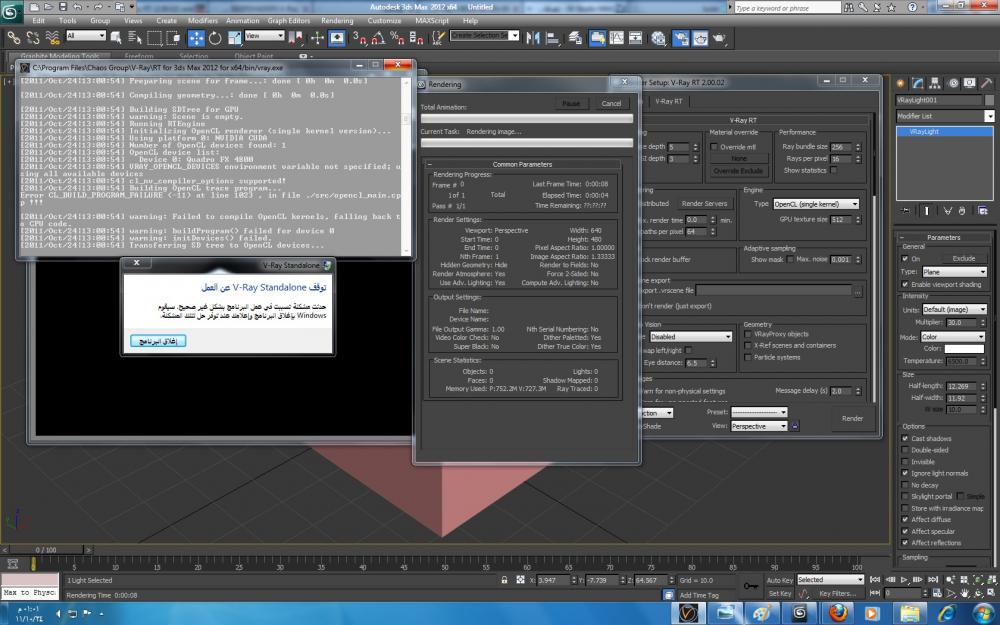
Task: Toggle the light On checkbox
Action: tap(905, 259)
